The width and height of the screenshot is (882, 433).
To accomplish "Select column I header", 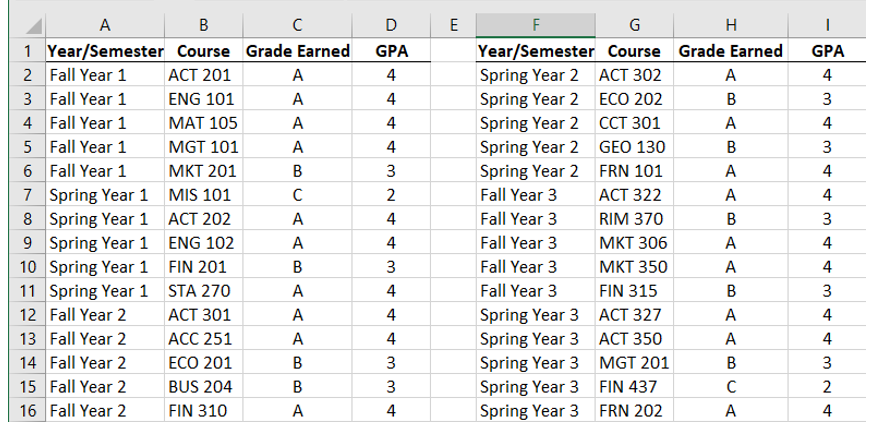I will (x=827, y=25).
